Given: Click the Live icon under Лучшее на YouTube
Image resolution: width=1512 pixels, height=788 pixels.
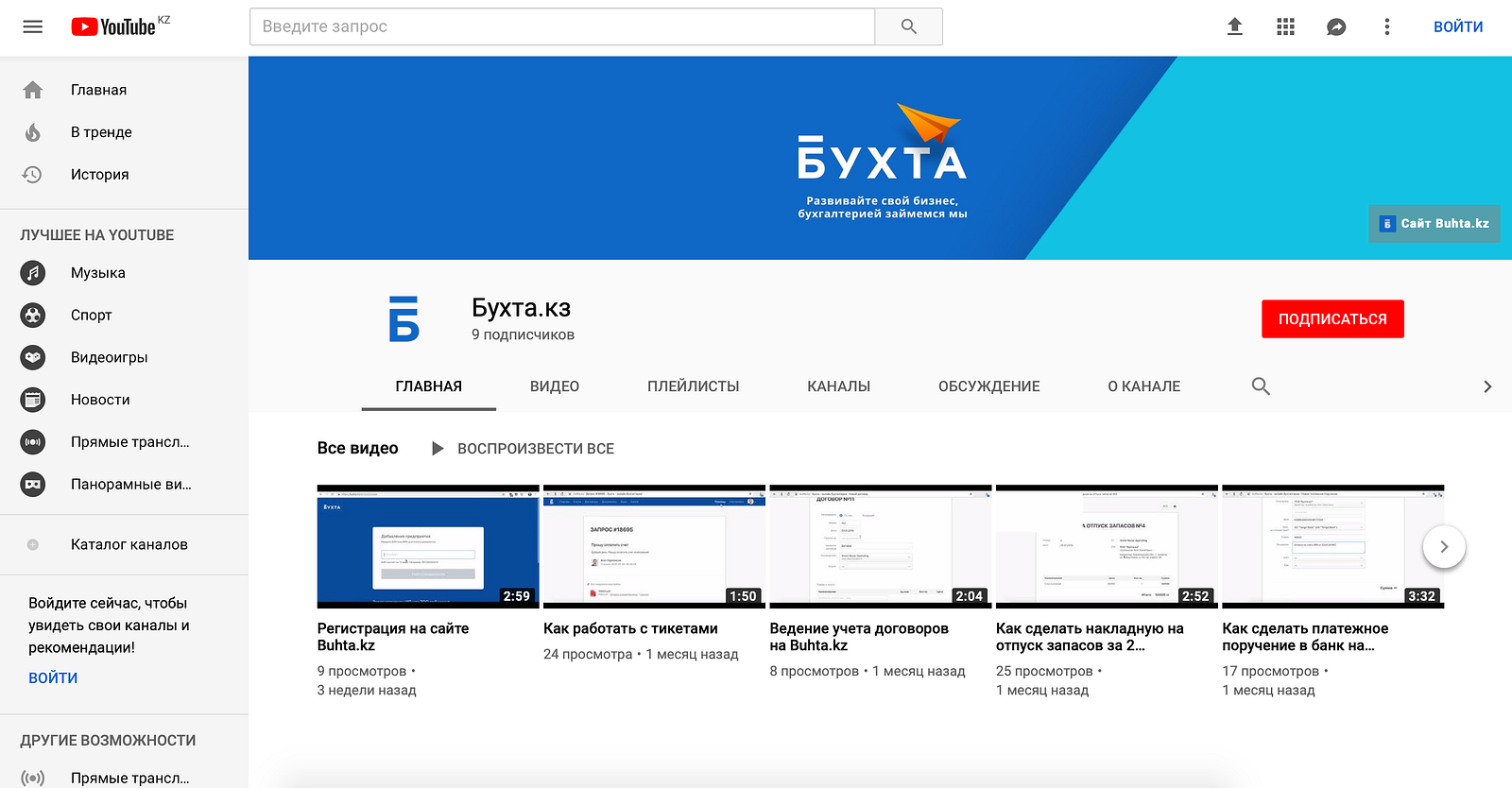Looking at the screenshot, I should (x=33, y=442).
